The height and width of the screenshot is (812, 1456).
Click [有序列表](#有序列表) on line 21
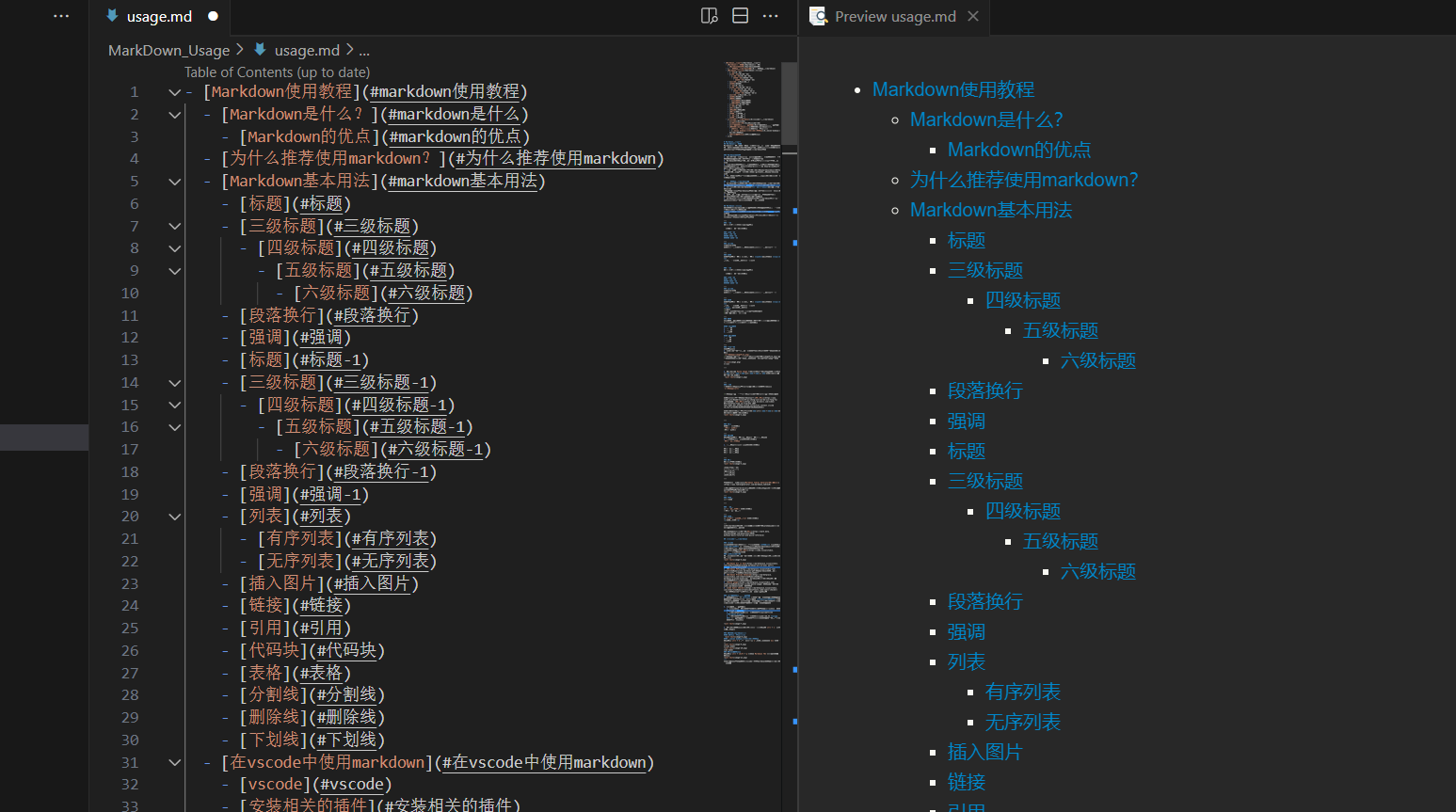coord(347,539)
